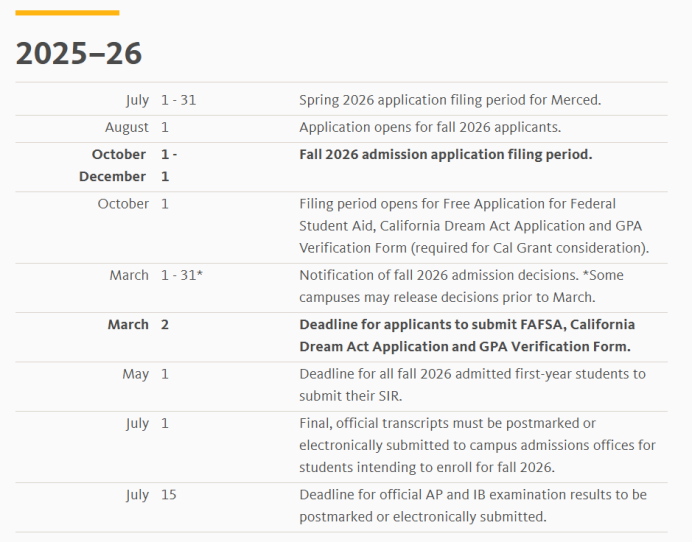Click the "GPA Verification Form (required for Cal Grant consideration)" line
693x543 pixels.
[x=473, y=248]
